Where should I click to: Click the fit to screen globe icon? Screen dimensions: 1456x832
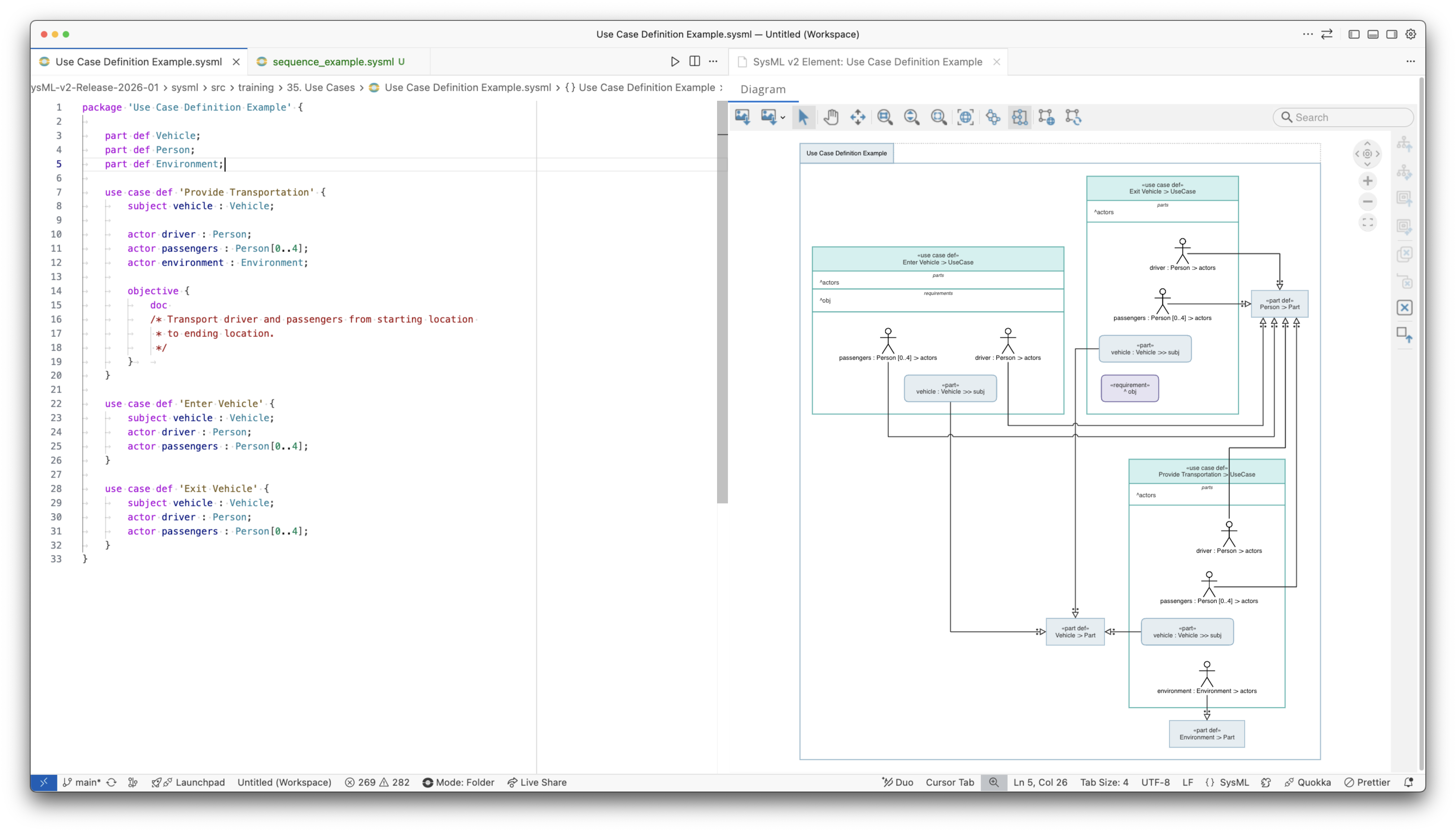(x=966, y=117)
